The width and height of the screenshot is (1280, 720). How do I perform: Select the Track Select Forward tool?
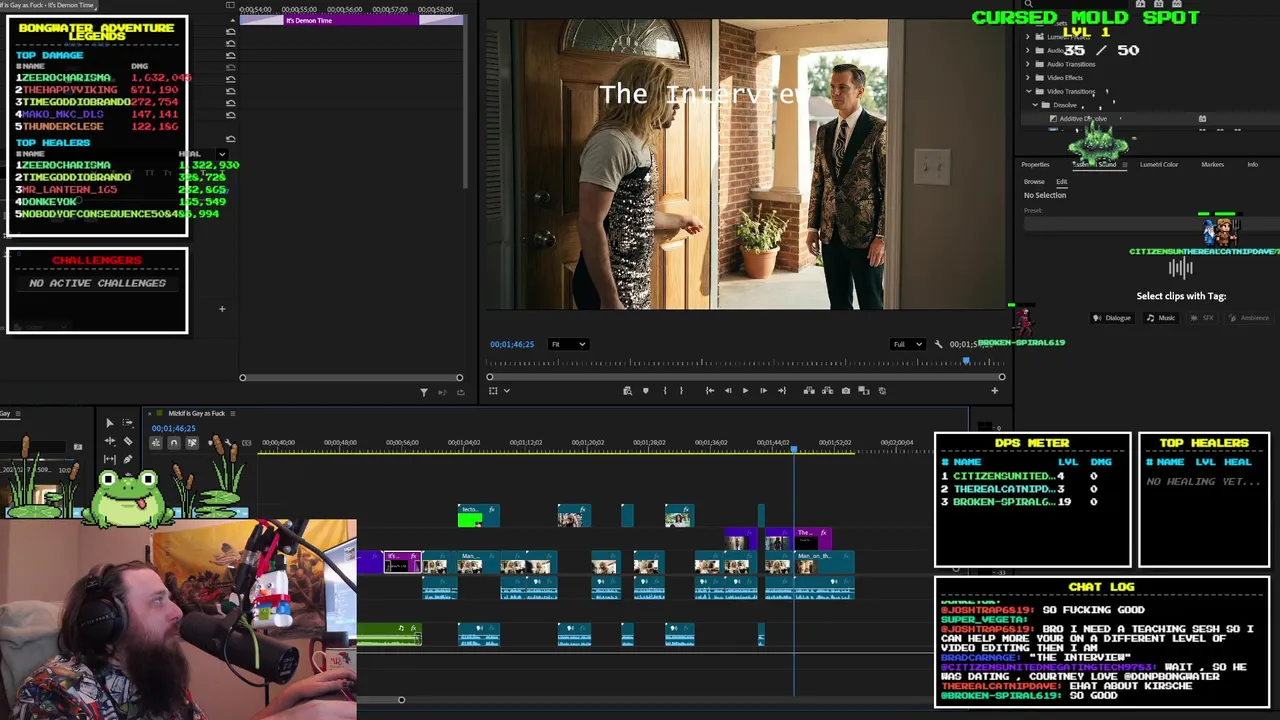[x=128, y=423]
